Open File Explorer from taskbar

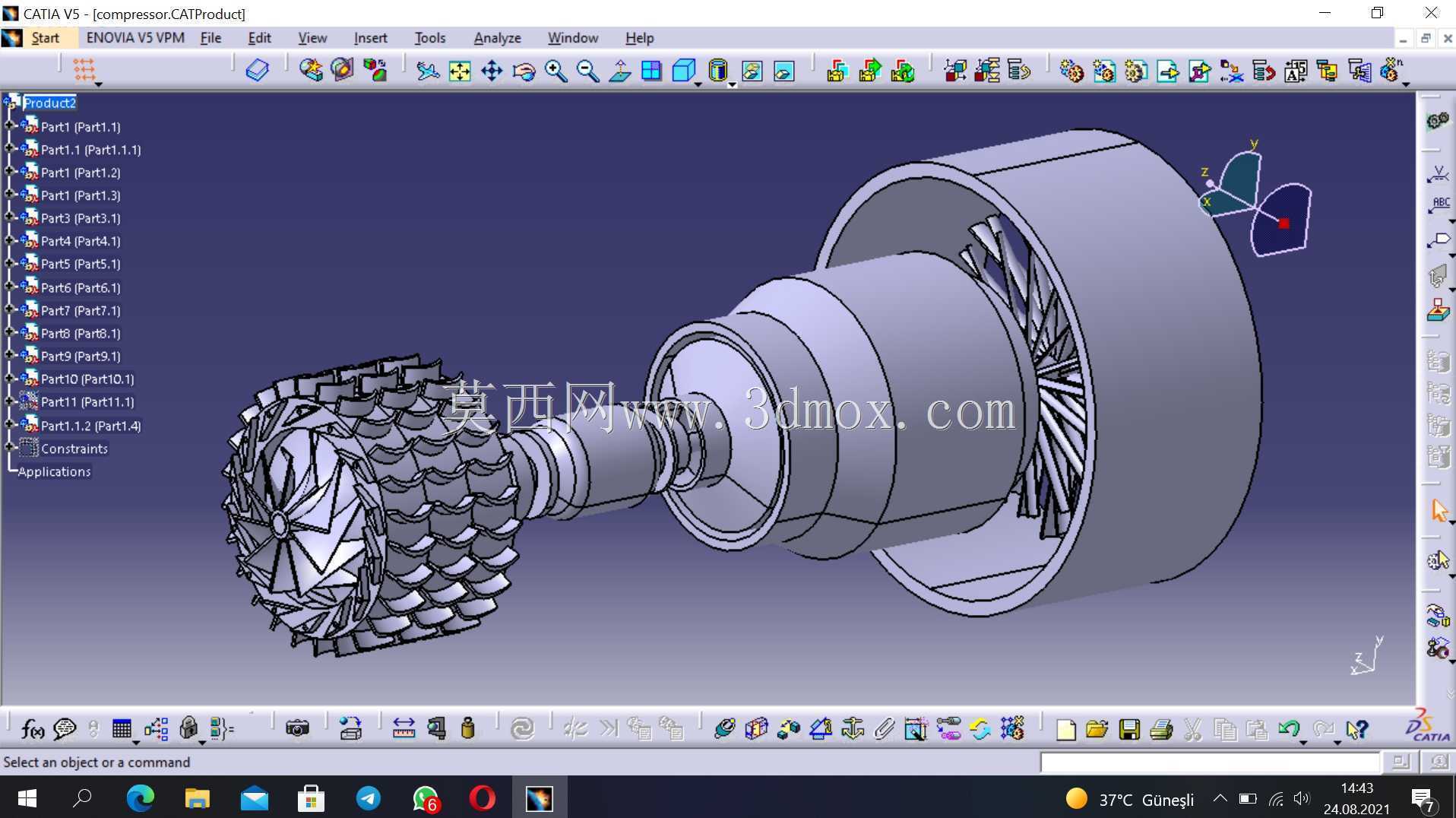pyautogui.click(x=197, y=798)
